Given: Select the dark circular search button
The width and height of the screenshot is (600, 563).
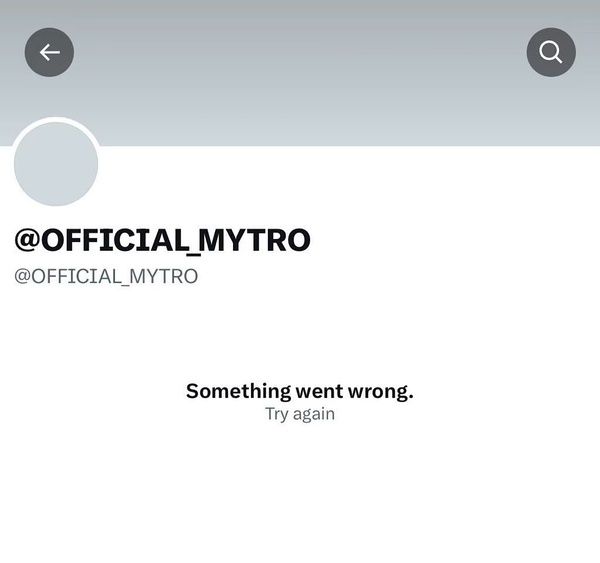Looking at the screenshot, I should (x=551, y=52).
